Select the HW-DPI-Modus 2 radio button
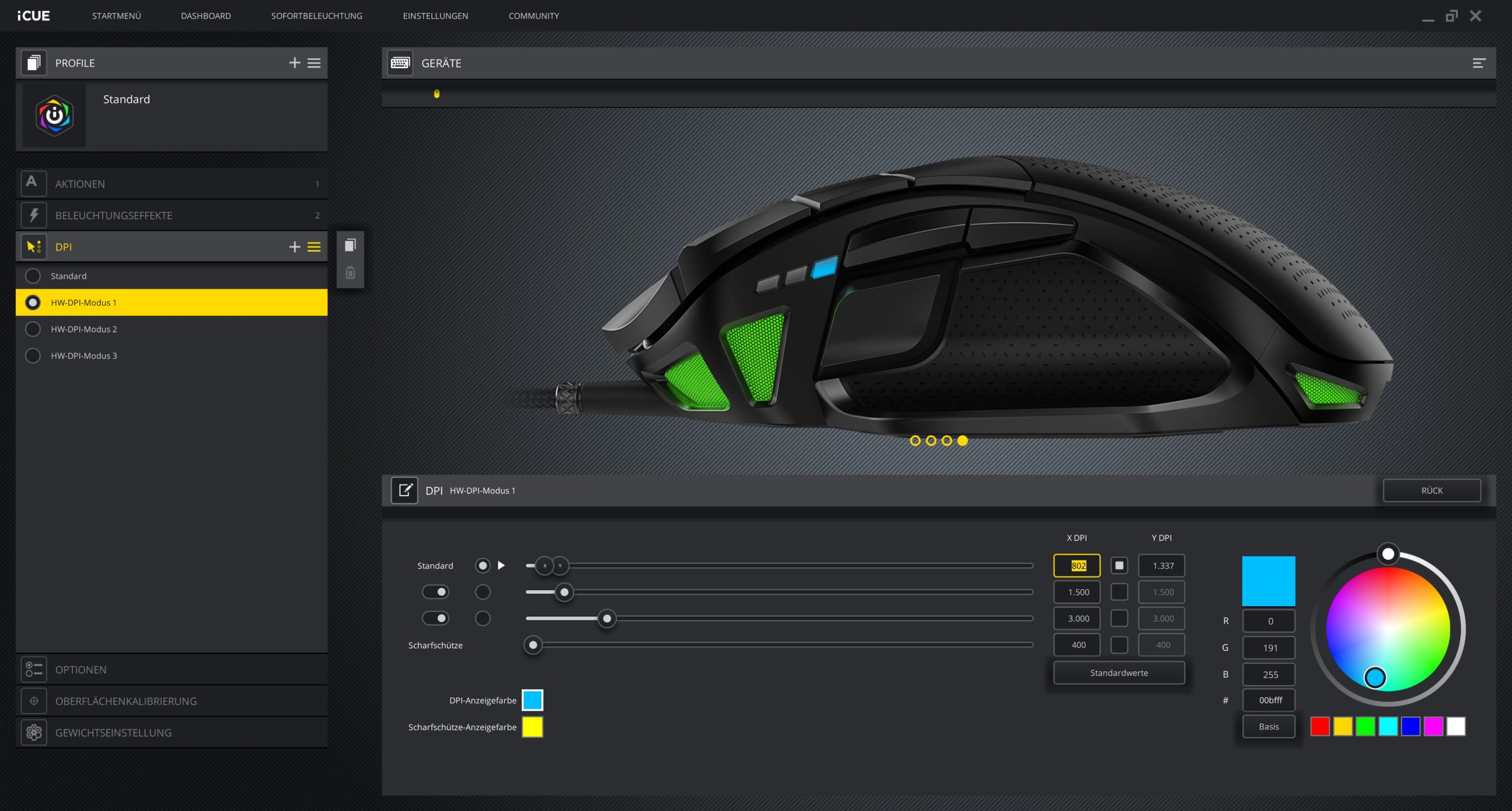This screenshot has width=1512, height=811. [x=33, y=329]
